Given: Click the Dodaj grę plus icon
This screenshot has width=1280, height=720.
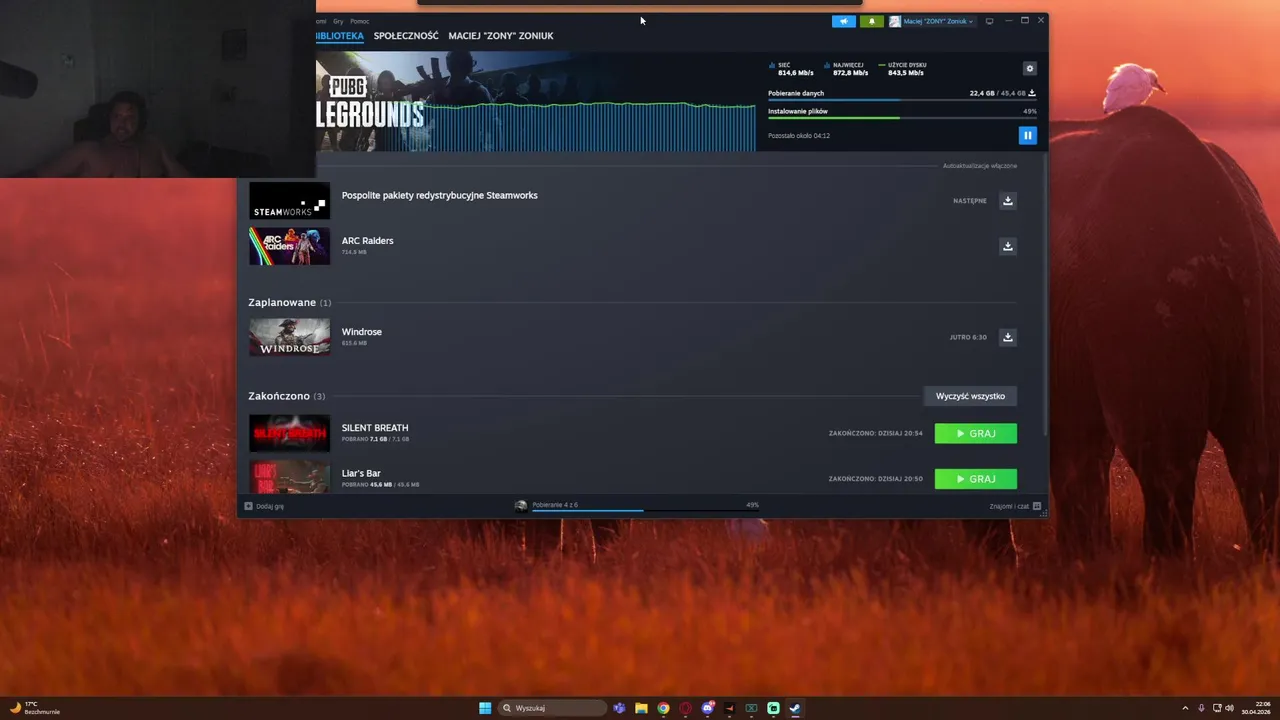Looking at the screenshot, I should point(248,506).
